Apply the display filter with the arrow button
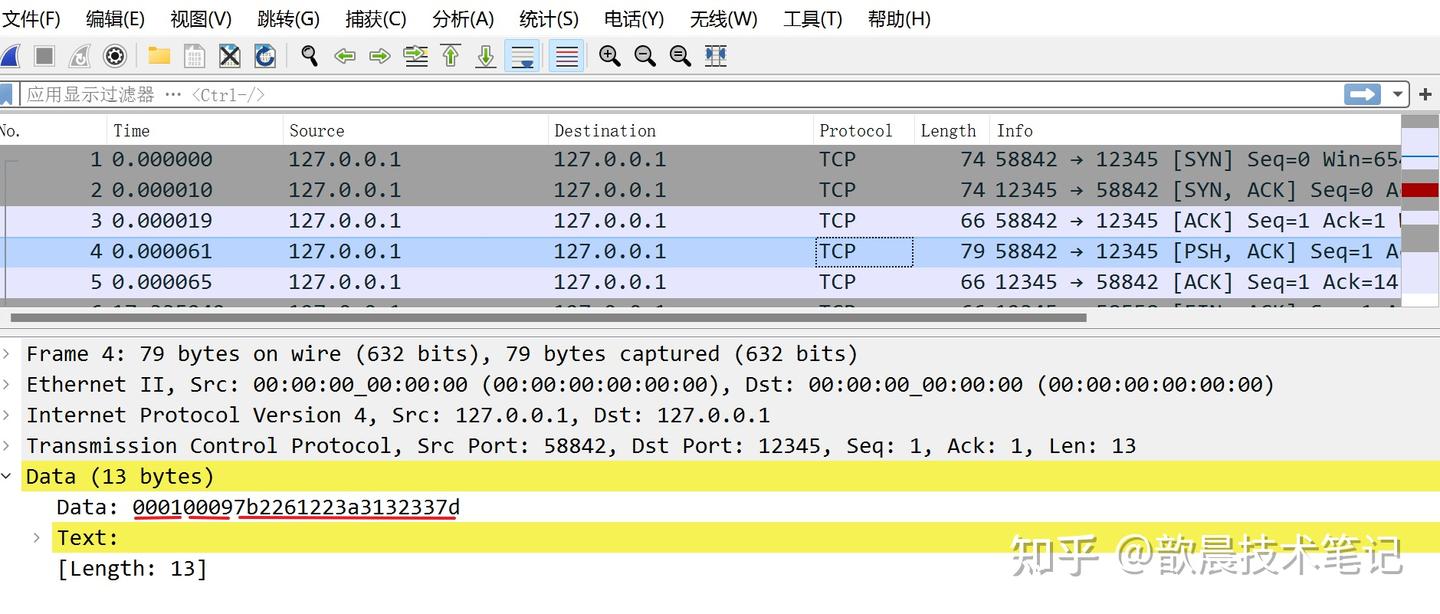The image size is (1440, 614). coord(1362,93)
